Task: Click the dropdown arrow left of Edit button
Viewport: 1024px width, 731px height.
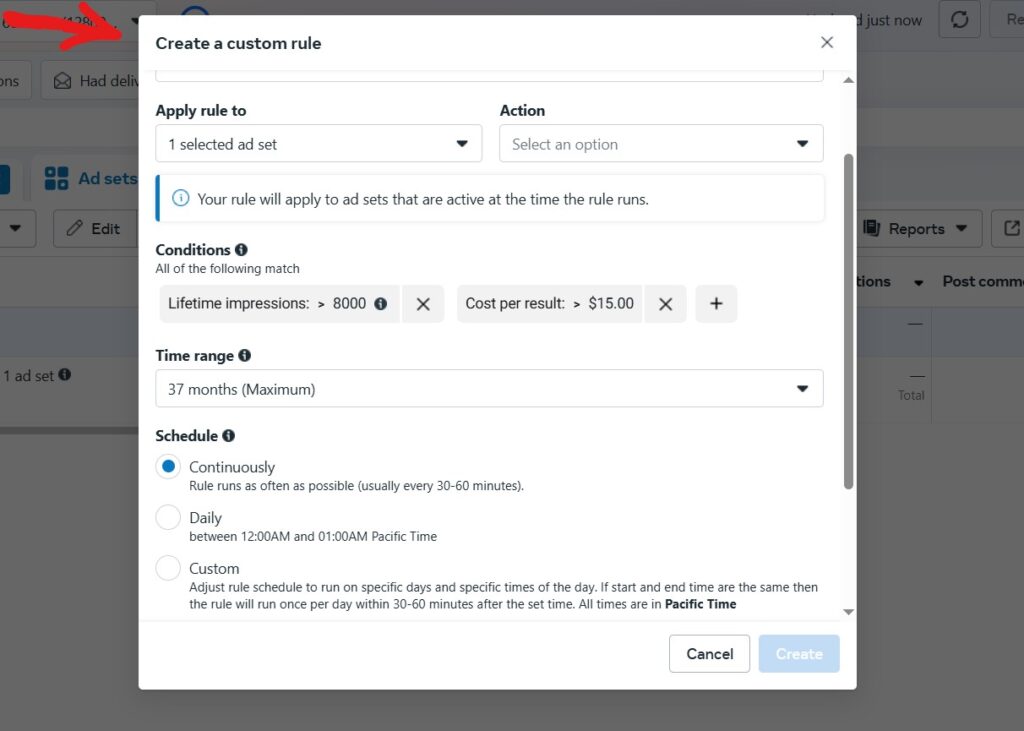Action: (15, 229)
